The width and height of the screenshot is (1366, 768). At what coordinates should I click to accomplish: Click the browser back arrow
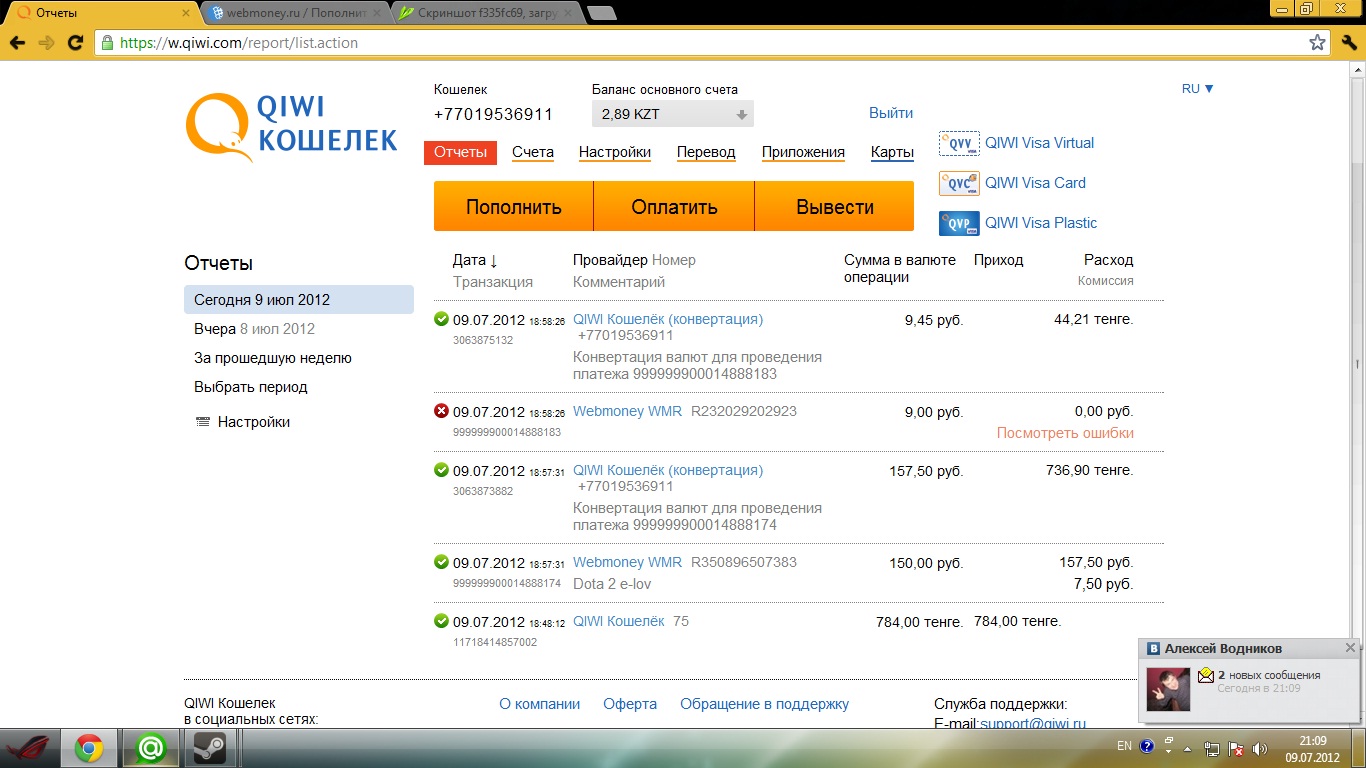pos(17,43)
